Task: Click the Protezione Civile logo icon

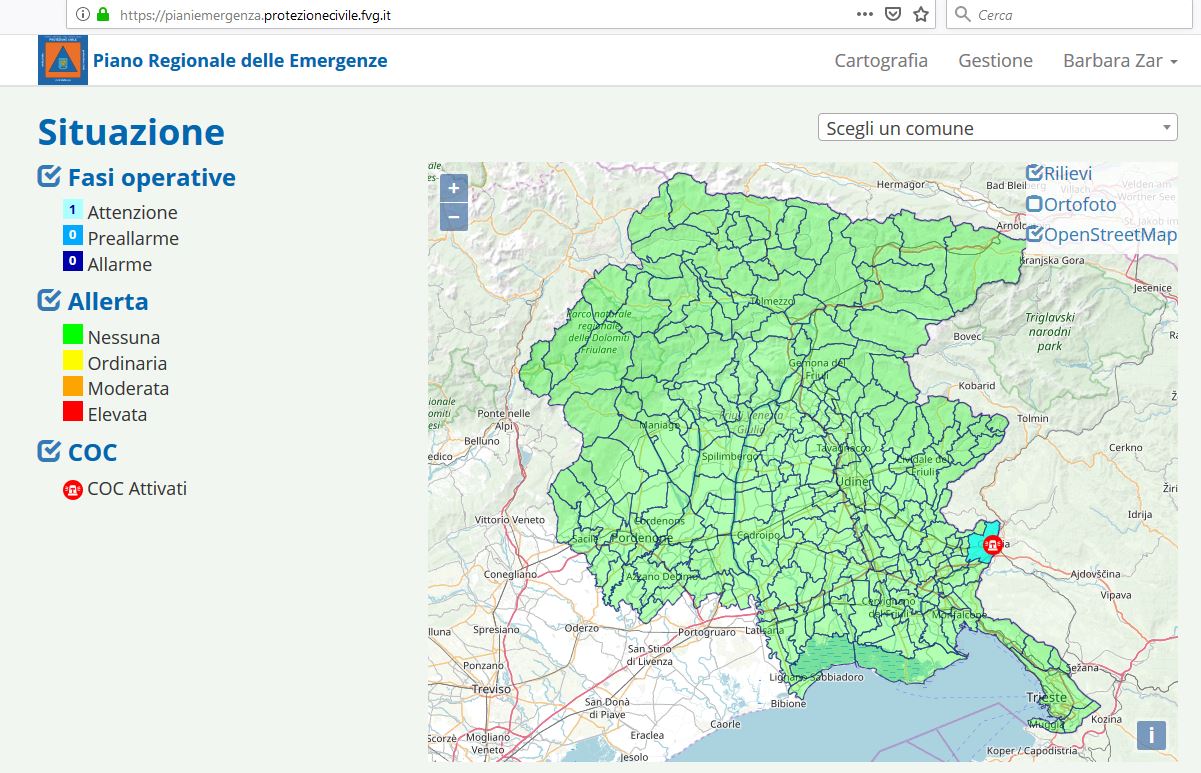Action: (62, 61)
